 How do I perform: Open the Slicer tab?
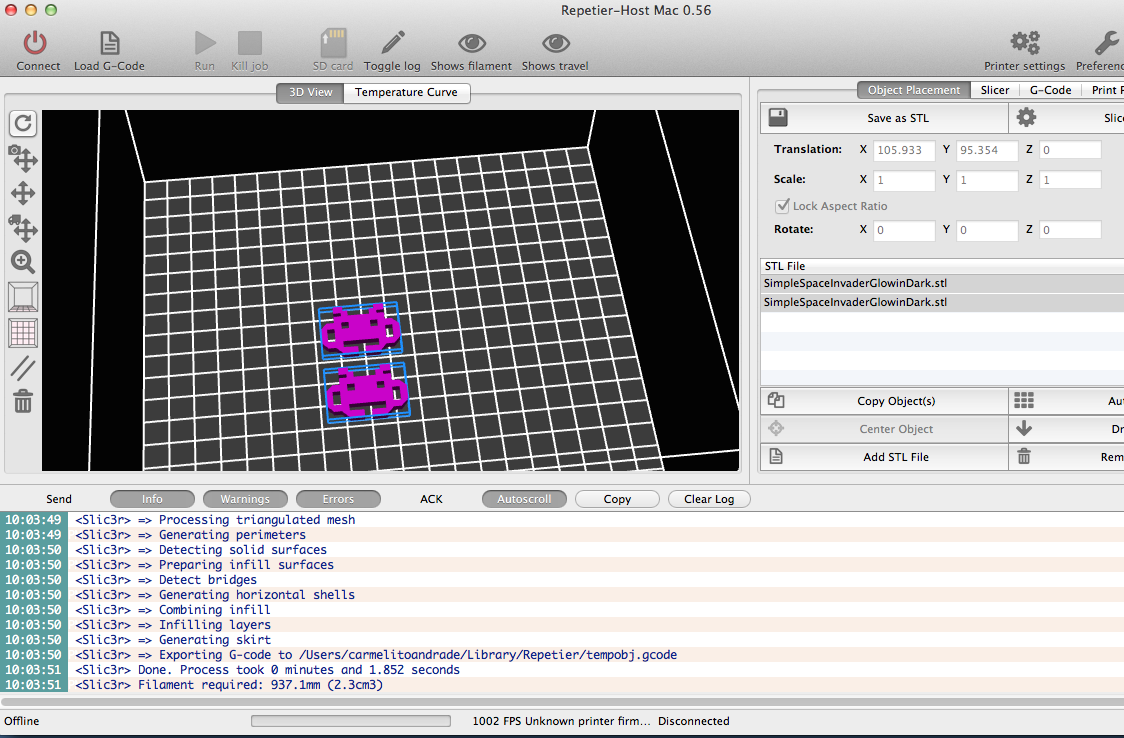pos(995,90)
